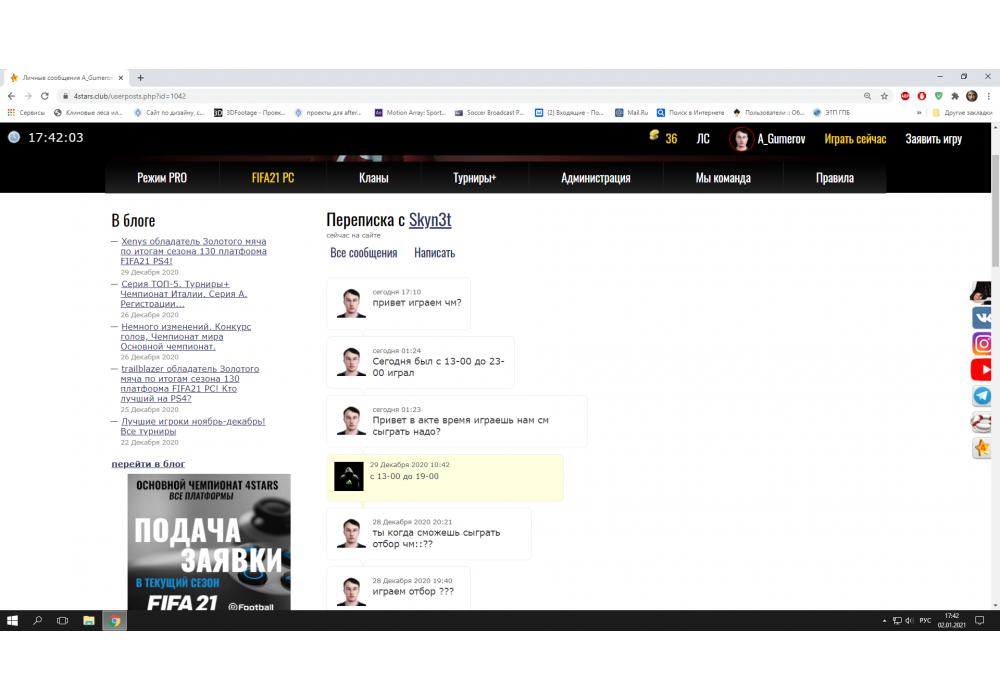
Task: Click the gold coins balance icon
Action: tap(654, 135)
